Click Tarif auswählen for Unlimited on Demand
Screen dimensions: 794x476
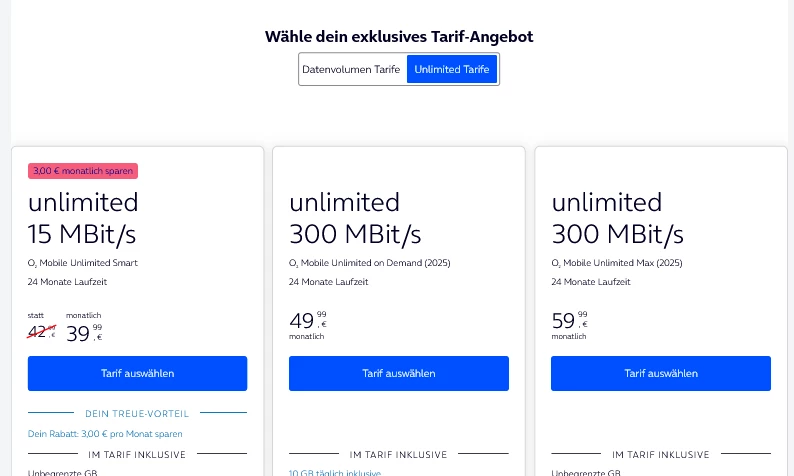399,373
